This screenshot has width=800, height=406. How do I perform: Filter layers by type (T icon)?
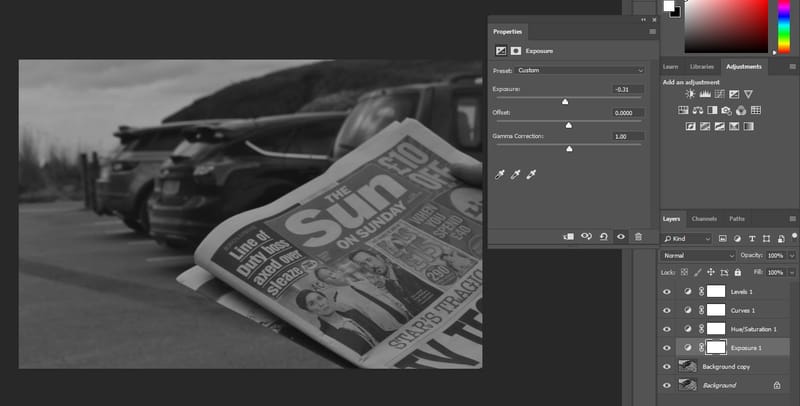coord(753,239)
